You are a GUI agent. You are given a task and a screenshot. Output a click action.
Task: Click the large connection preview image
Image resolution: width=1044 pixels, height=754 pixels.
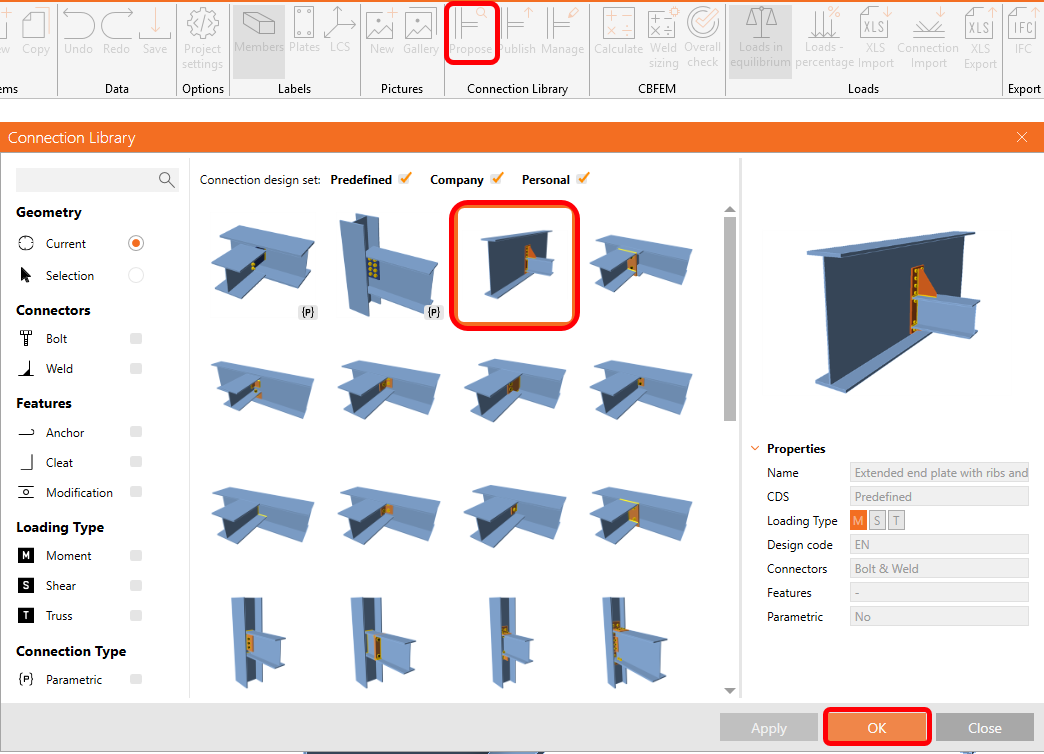click(892, 310)
